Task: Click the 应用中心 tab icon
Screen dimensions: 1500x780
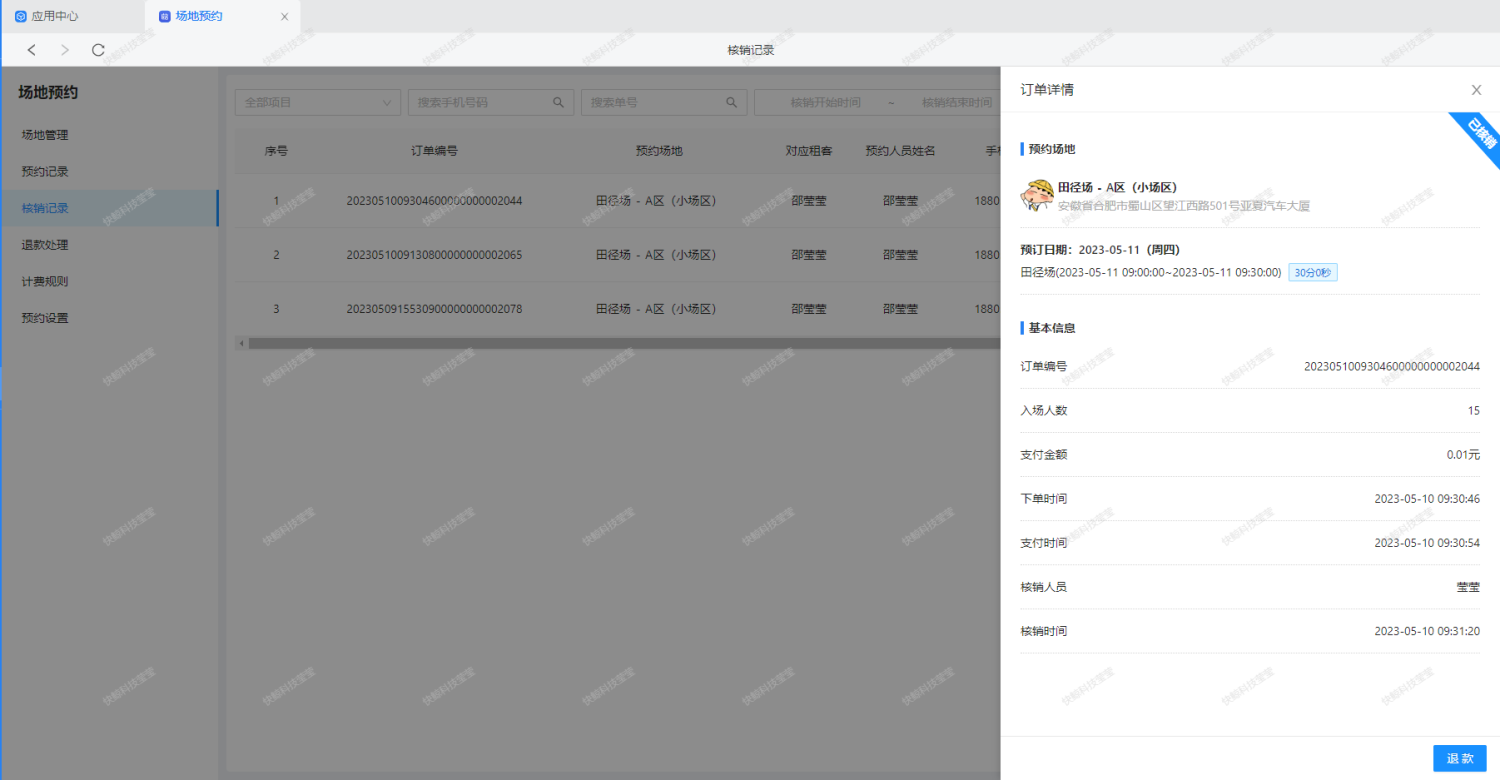Action: pyautogui.click(x=21, y=17)
